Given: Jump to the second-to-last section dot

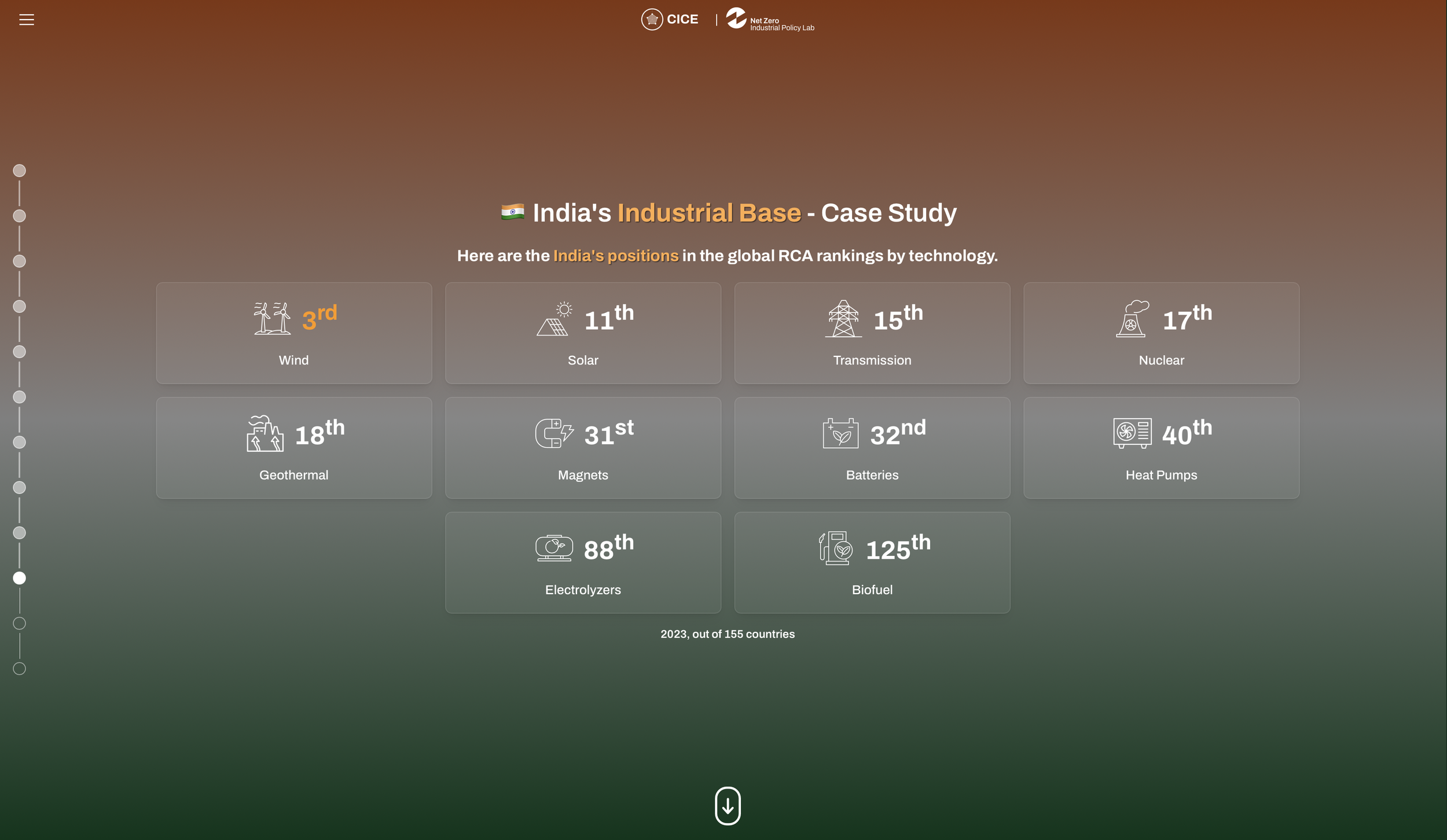Looking at the screenshot, I should click(x=19, y=624).
